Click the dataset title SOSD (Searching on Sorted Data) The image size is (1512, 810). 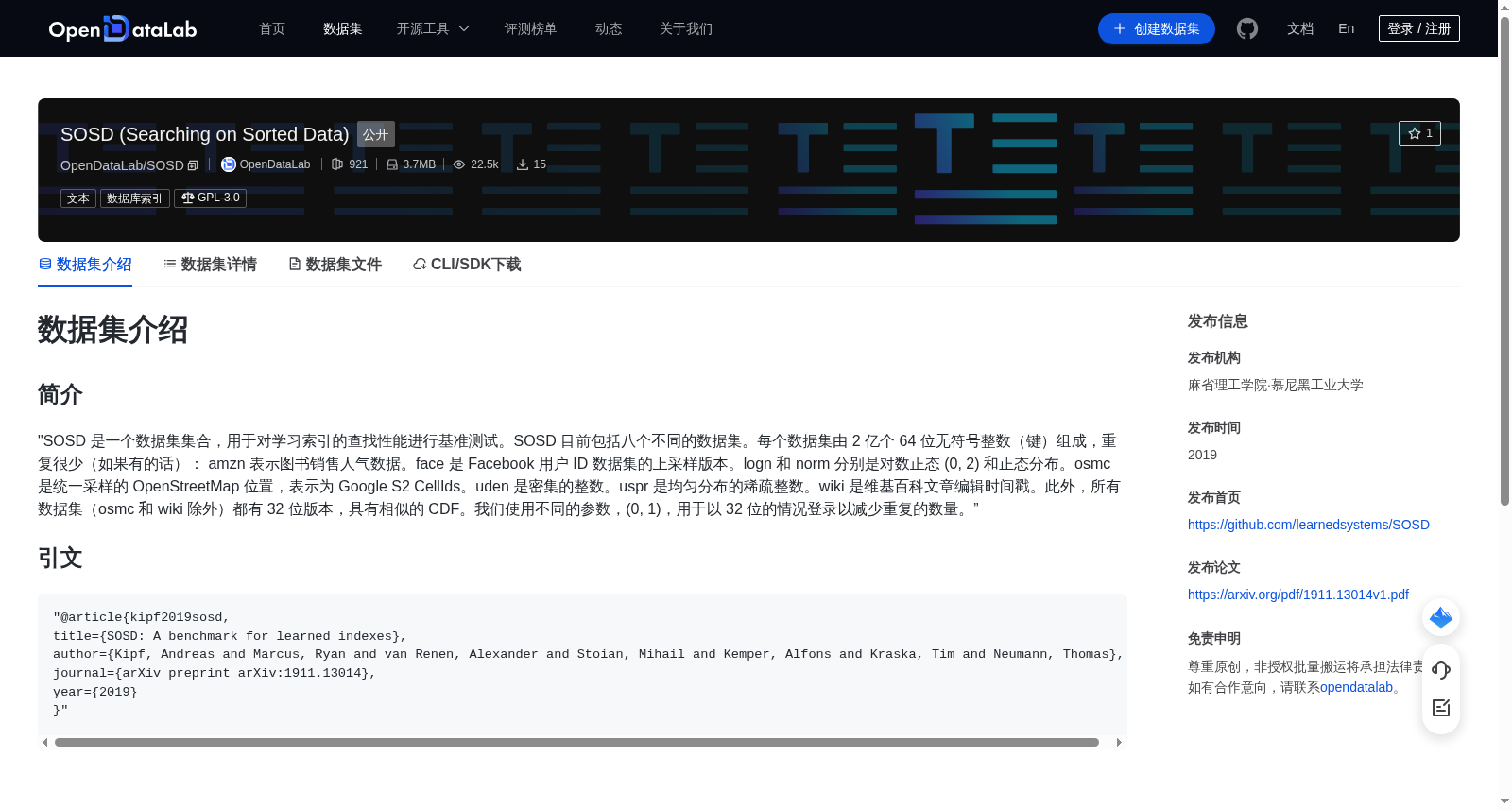(x=205, y=134)
